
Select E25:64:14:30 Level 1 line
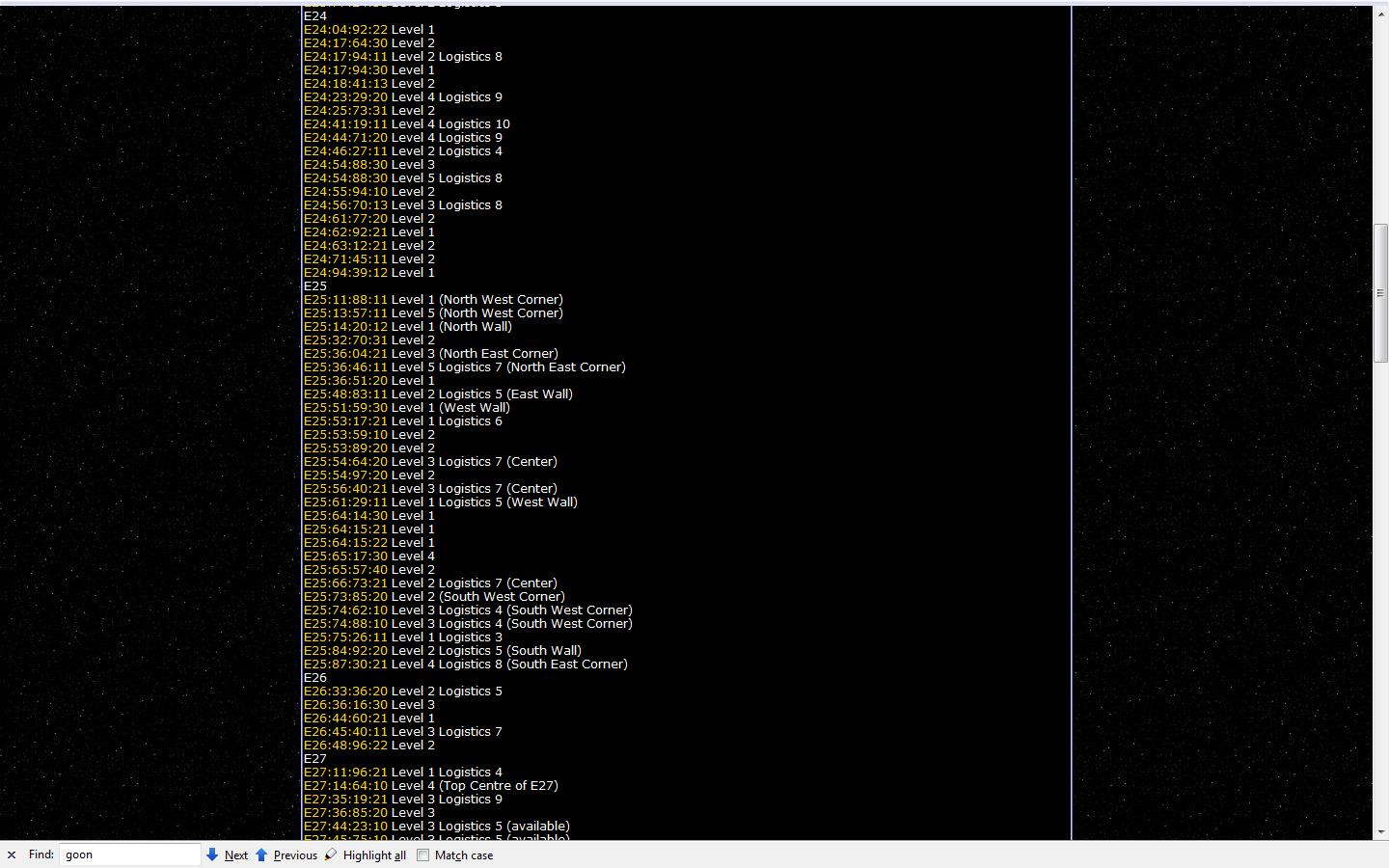[369, 515]
